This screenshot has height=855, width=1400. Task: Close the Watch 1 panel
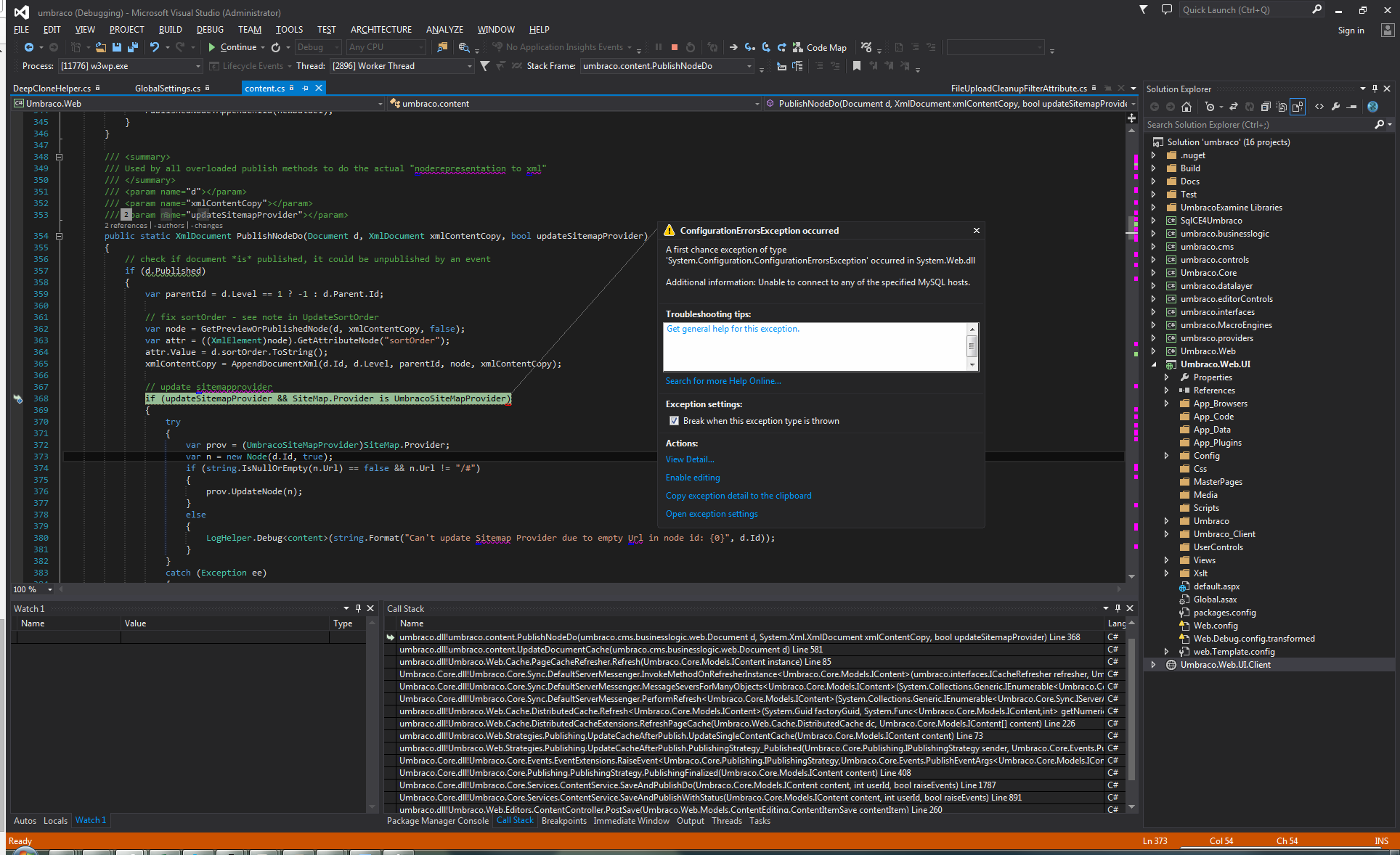[370, 608]
